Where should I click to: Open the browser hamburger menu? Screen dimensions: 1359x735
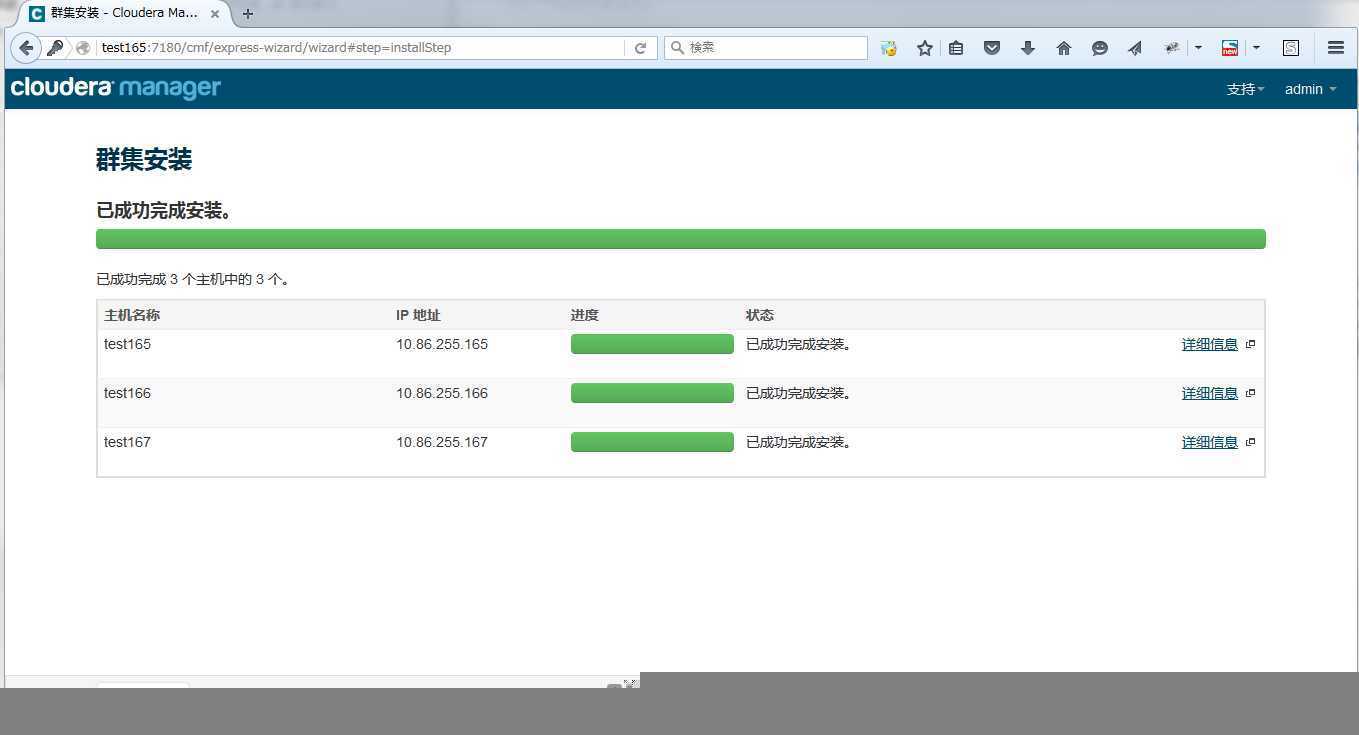point(1335,47)
